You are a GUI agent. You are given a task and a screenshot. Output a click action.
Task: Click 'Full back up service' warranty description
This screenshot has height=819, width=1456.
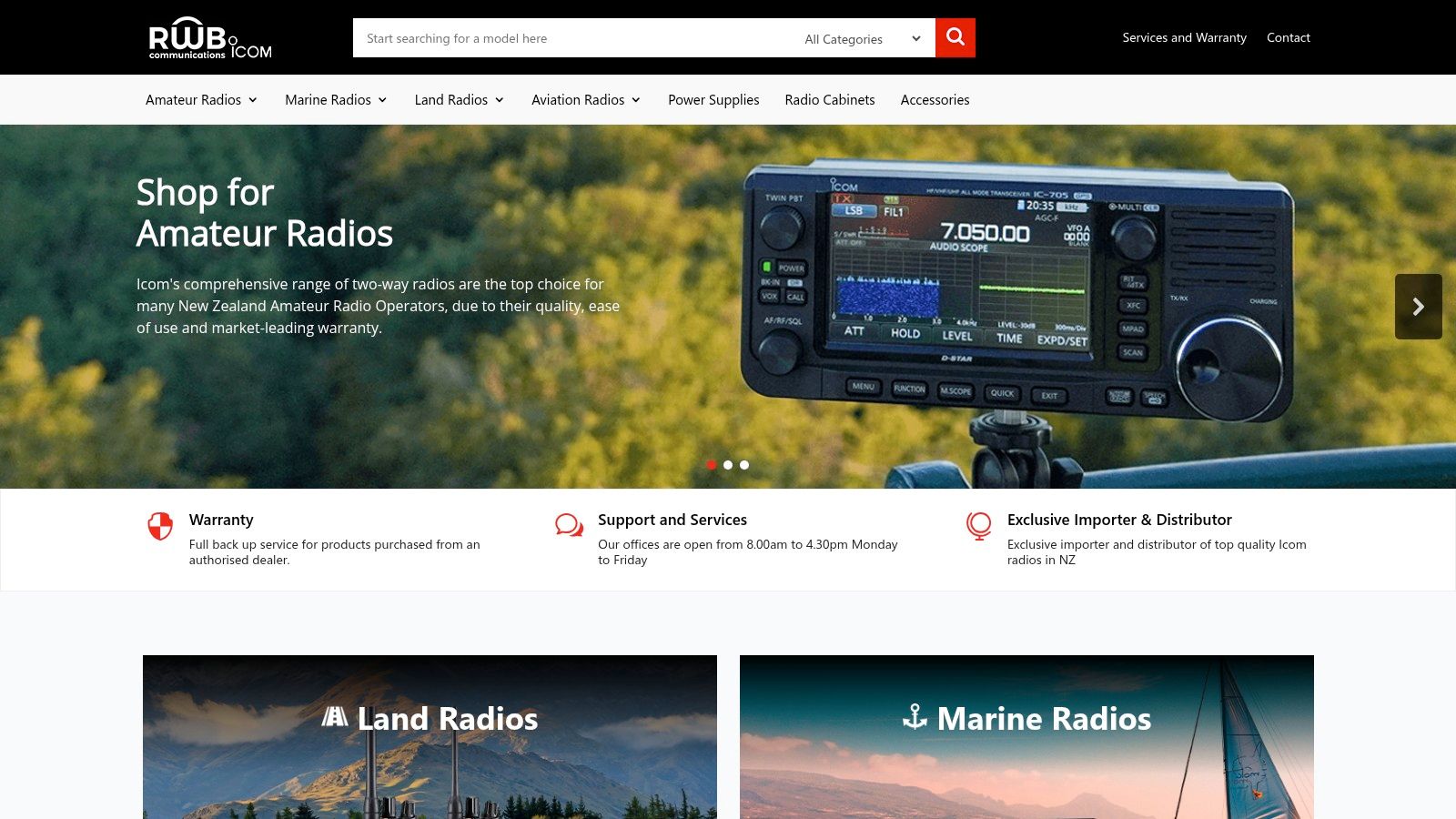(334, 552)
